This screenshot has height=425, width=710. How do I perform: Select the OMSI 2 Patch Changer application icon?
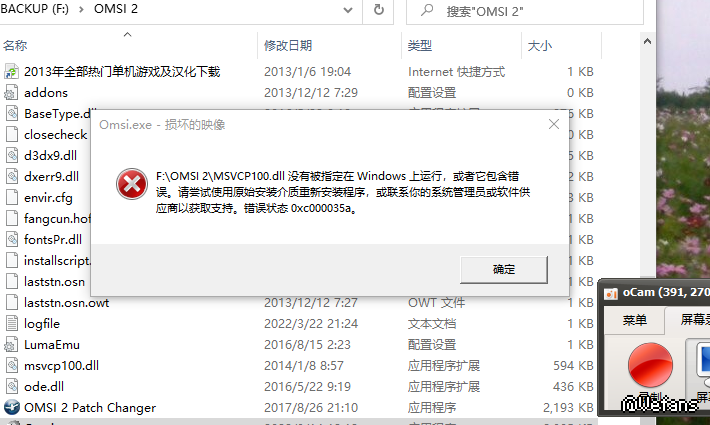(11, 407)
